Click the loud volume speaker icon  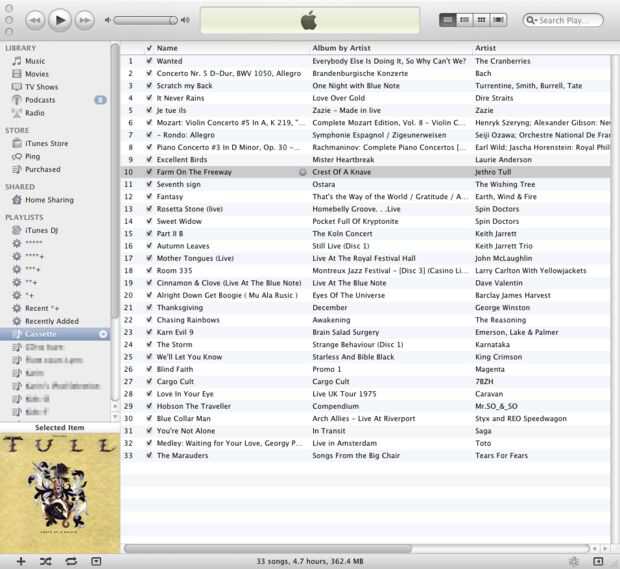(185, 20)
